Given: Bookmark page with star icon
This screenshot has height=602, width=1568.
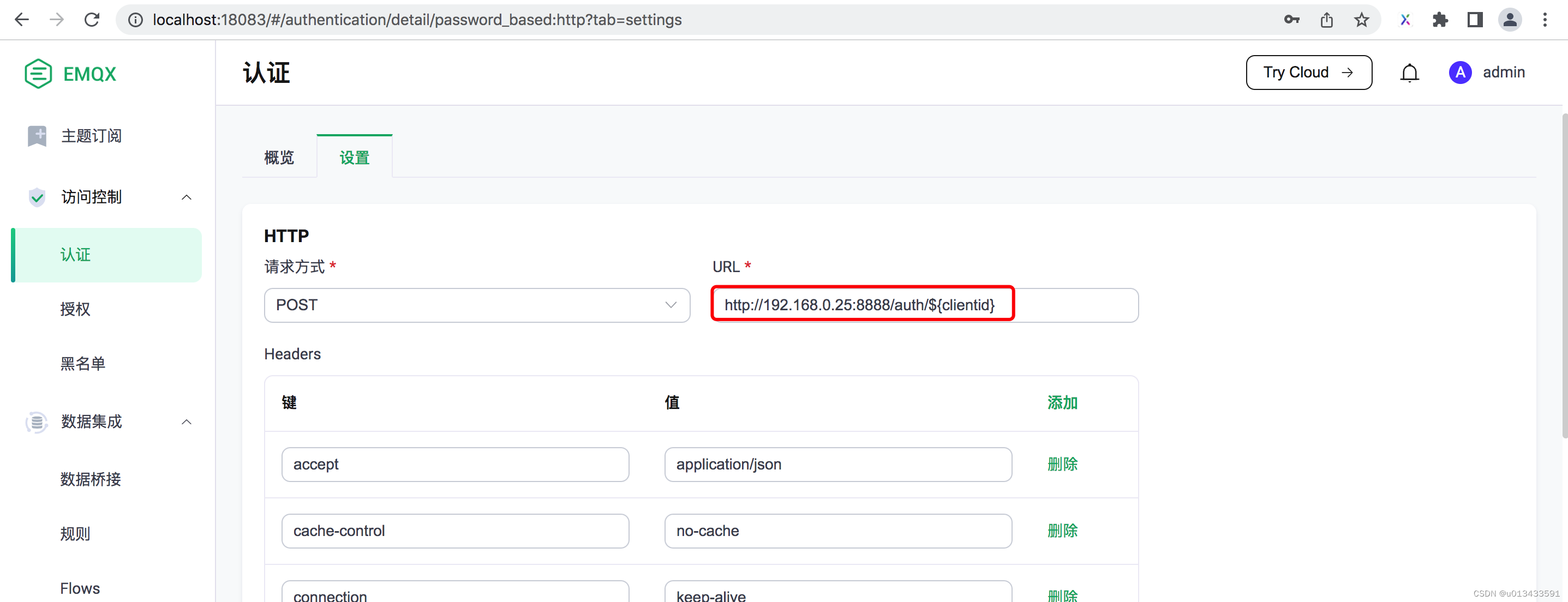Looking at the screenshot, I should point(1361,20).
